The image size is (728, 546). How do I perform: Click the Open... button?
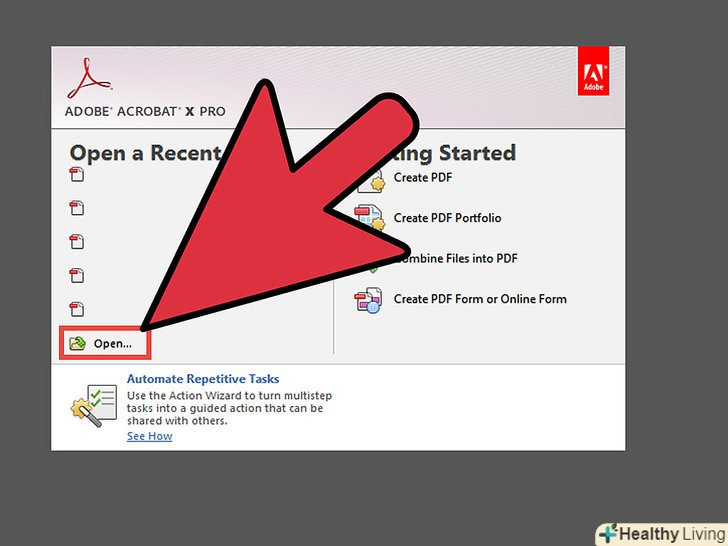pyautogui.click(x=105, y=343)
